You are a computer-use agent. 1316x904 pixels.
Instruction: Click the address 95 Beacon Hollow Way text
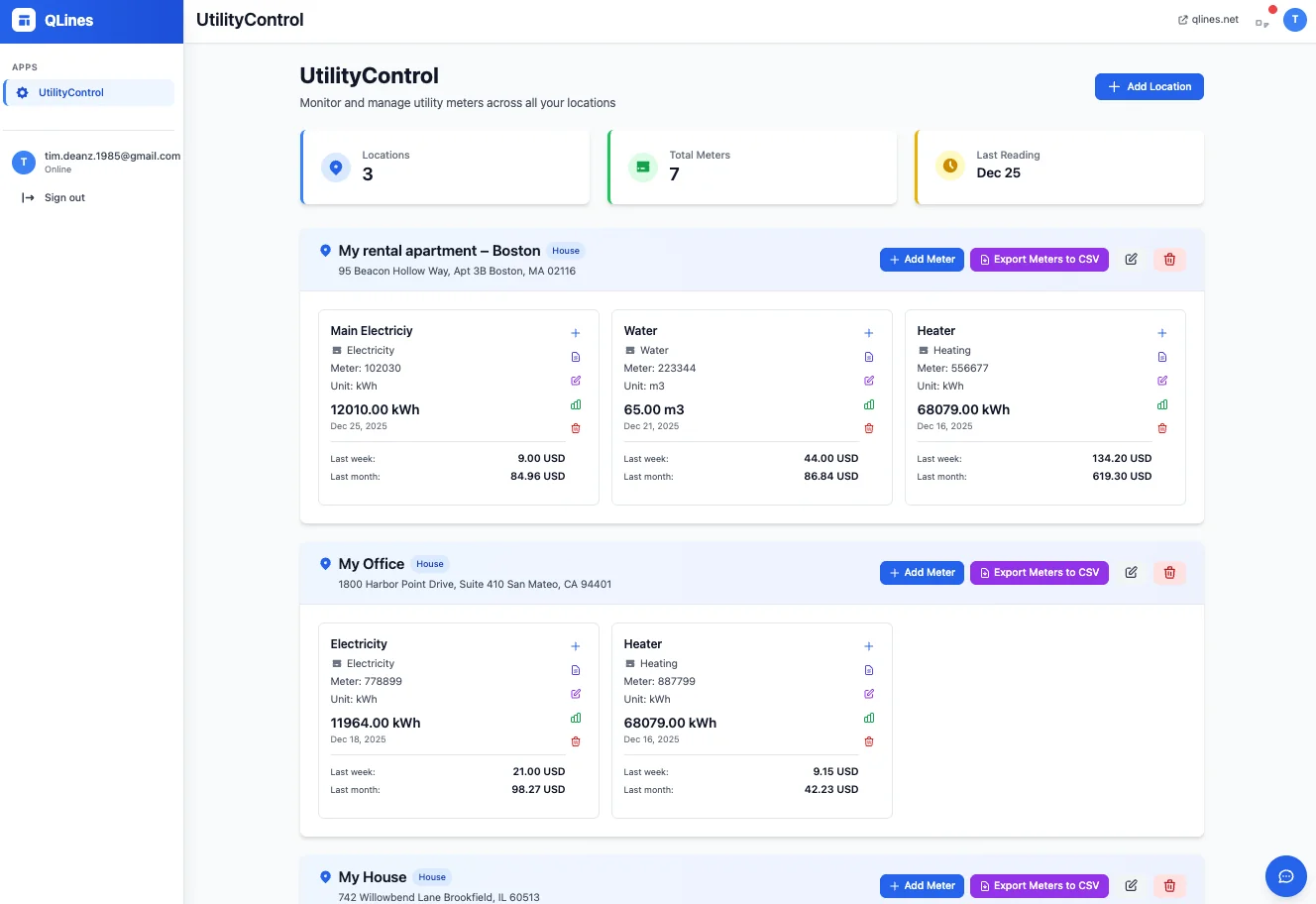coord(457,271)
